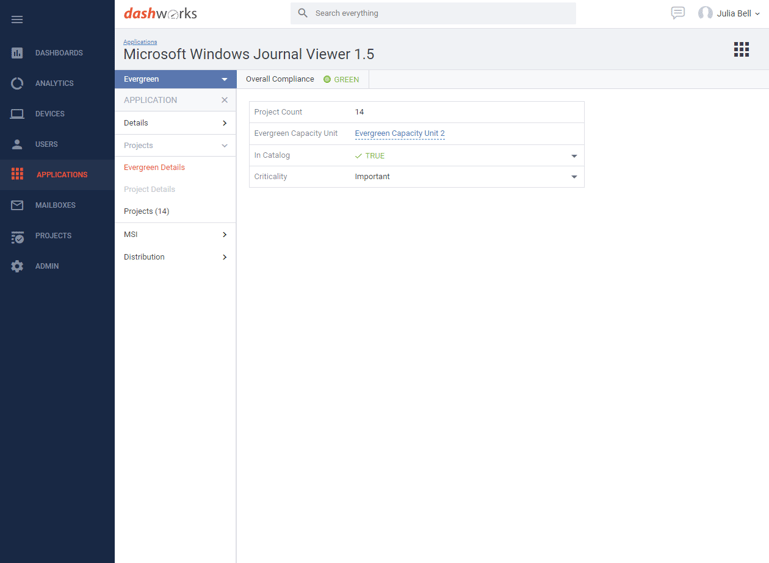Select Mailboxes in the sidebar
The height and width of the screenshot is (563, 769).
tap(55, 205)
